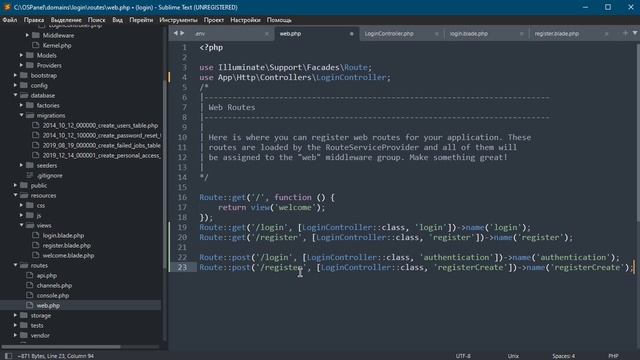
Task: Open register.blade.php in sidebar tree
Action: pyautogui.click(x=67, y=245)
